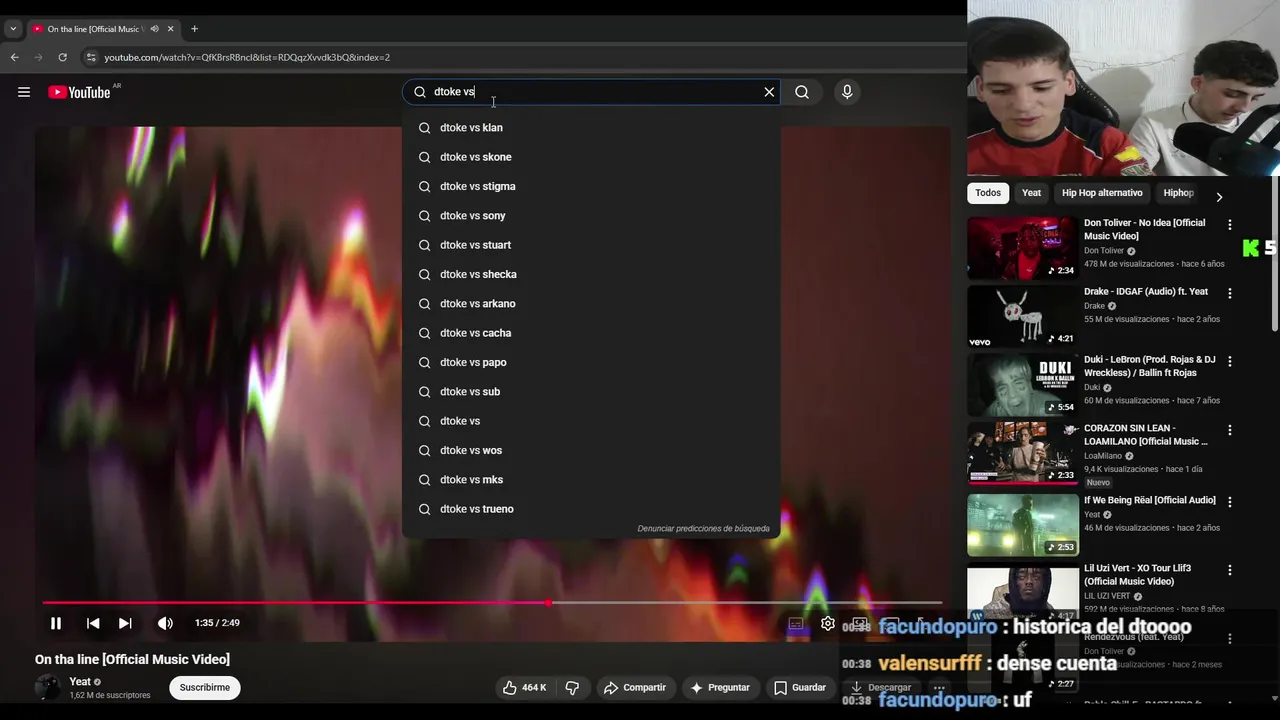Choose suggestion dtoke vs sub

click(x=591, y=392)
